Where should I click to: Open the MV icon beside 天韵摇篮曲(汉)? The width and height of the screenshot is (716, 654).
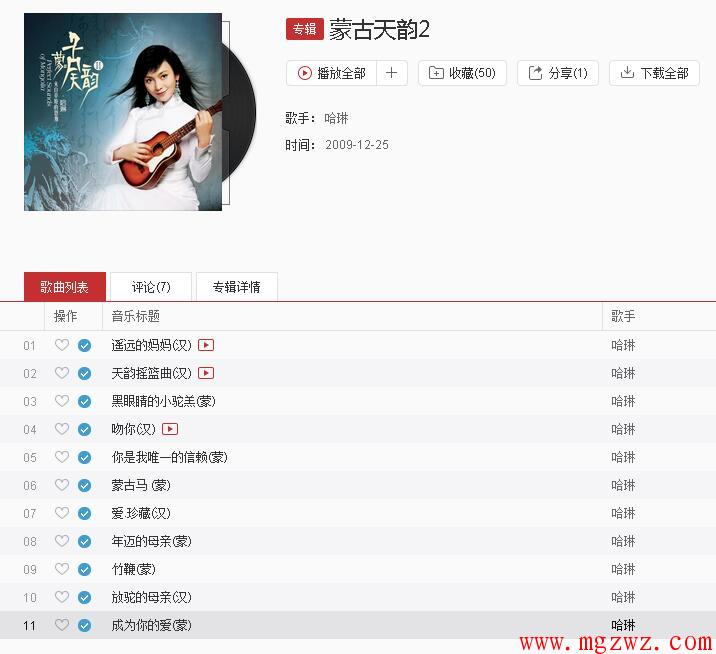click(x=206, y=373)
